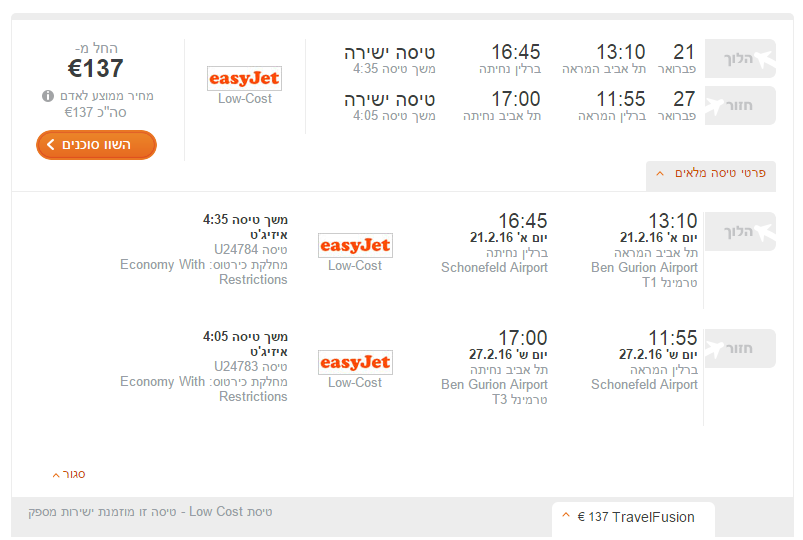Click the outbound airplane icon in the summary row
Screen dimensions: 803x540
tap(766, 59)
